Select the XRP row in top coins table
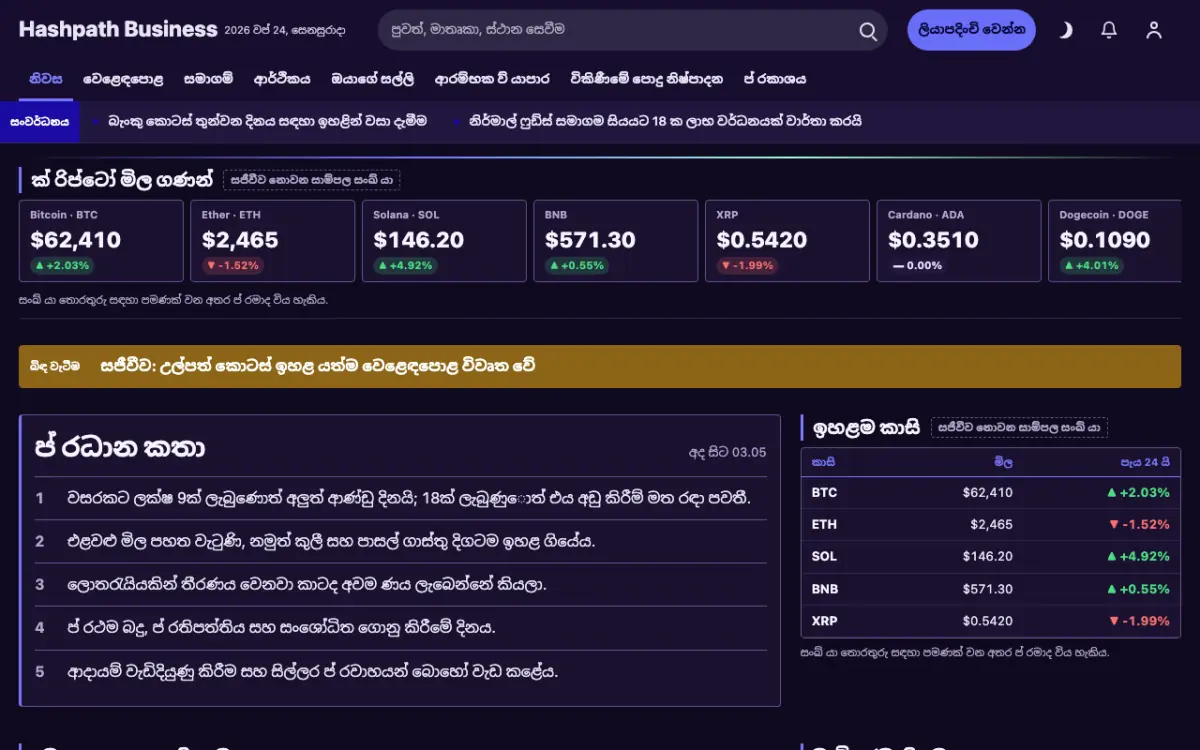Image resolution: width=1200 pixels, height=750 pixels. point(991,621)
